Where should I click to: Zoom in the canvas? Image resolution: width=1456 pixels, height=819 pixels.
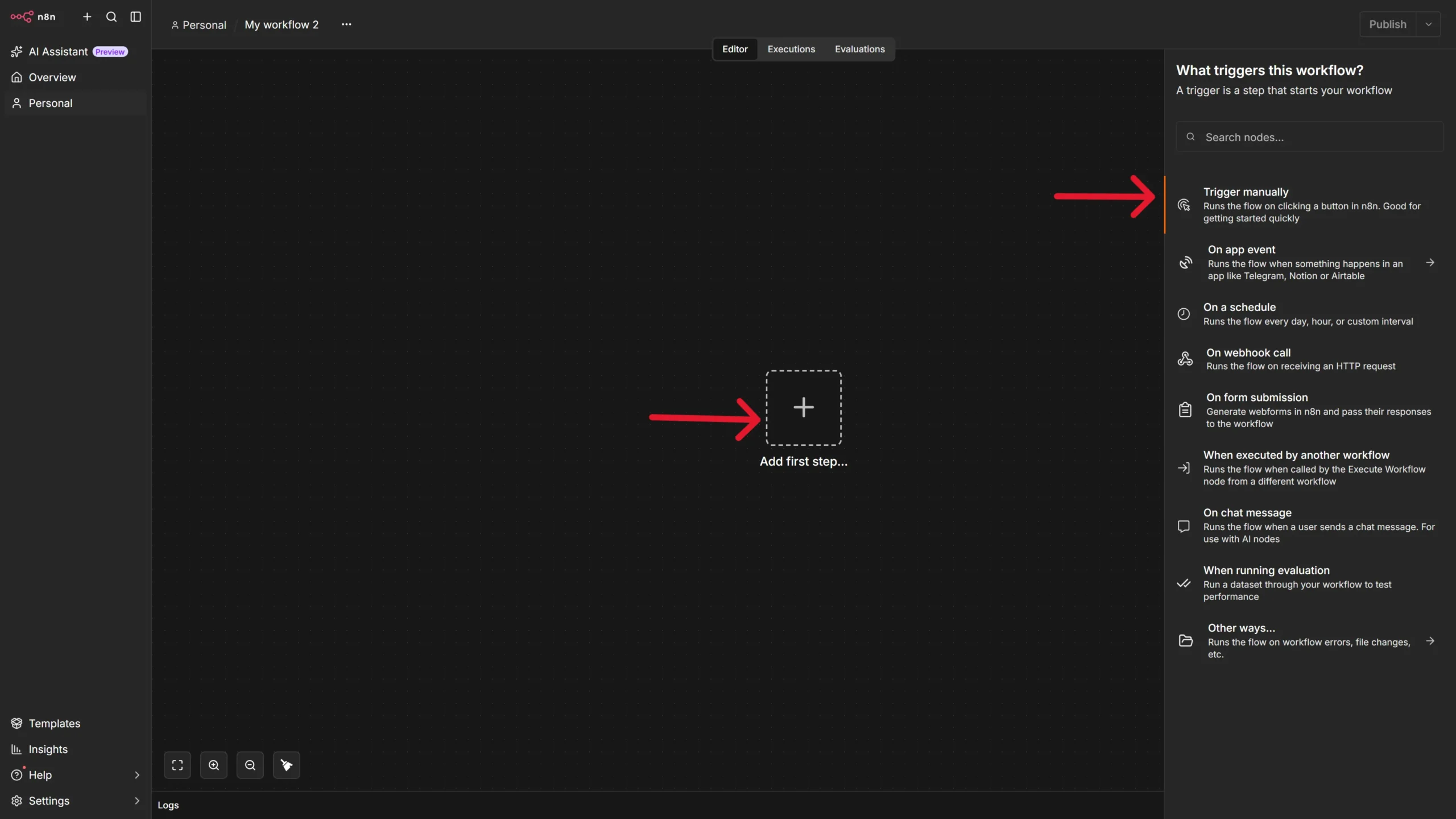click(x=214, y=765)
